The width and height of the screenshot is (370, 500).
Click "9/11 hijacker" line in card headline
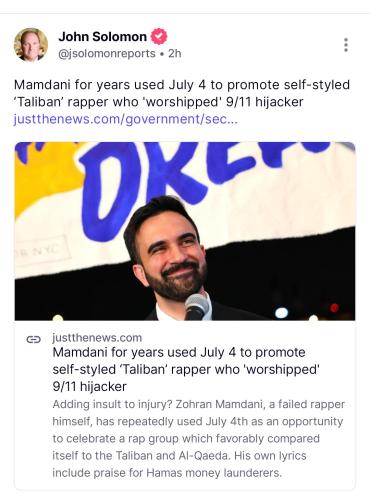(90, 387)
